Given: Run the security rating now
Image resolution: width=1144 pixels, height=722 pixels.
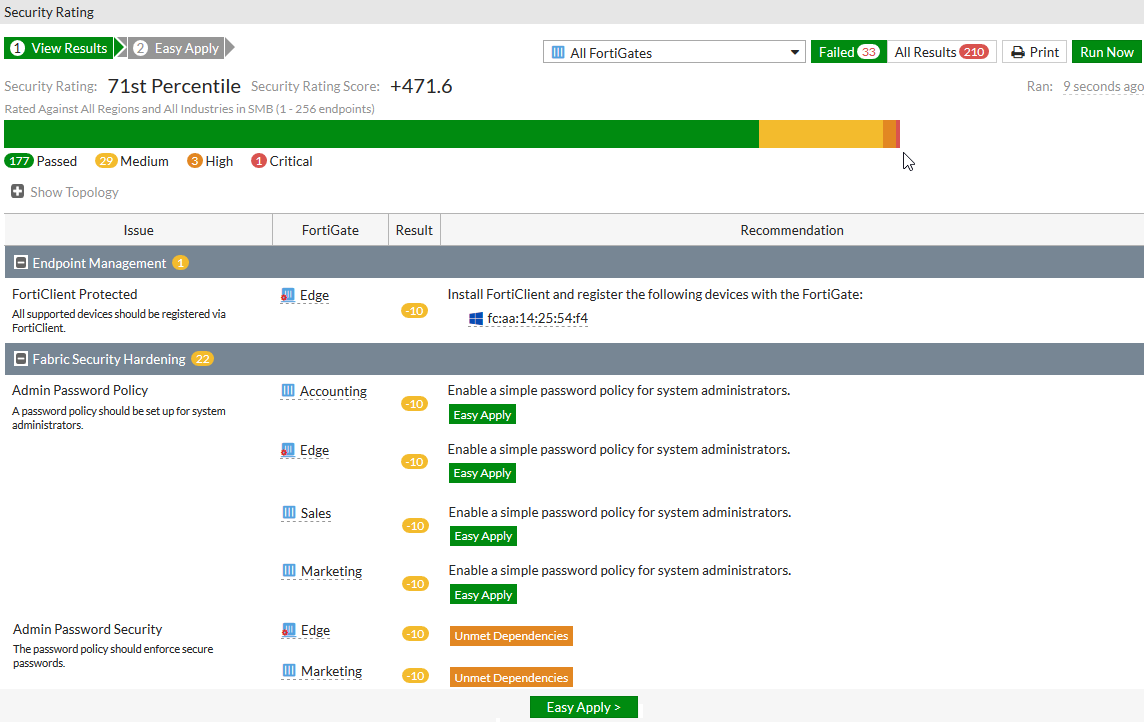Looking at the screenshot, I should click(x=1107, y=52).
